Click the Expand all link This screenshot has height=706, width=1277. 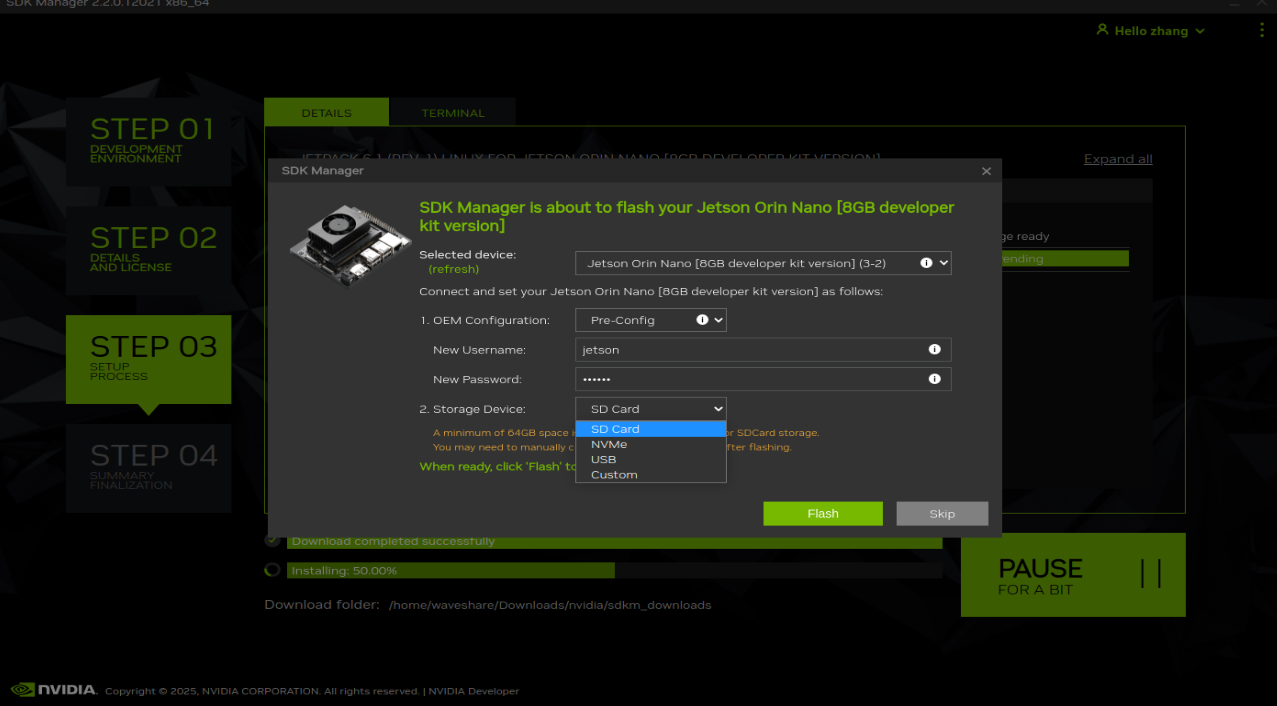tap(1118, 159)
